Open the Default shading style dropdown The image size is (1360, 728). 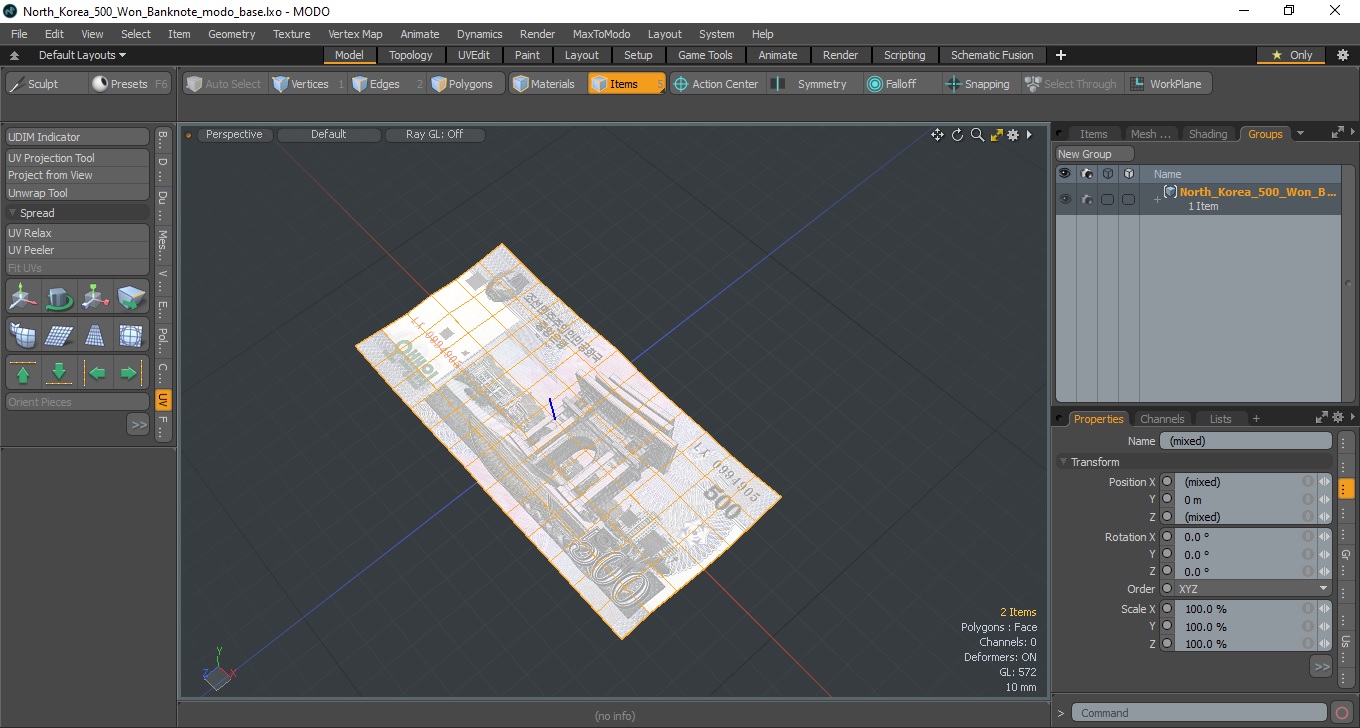[329, 134]
